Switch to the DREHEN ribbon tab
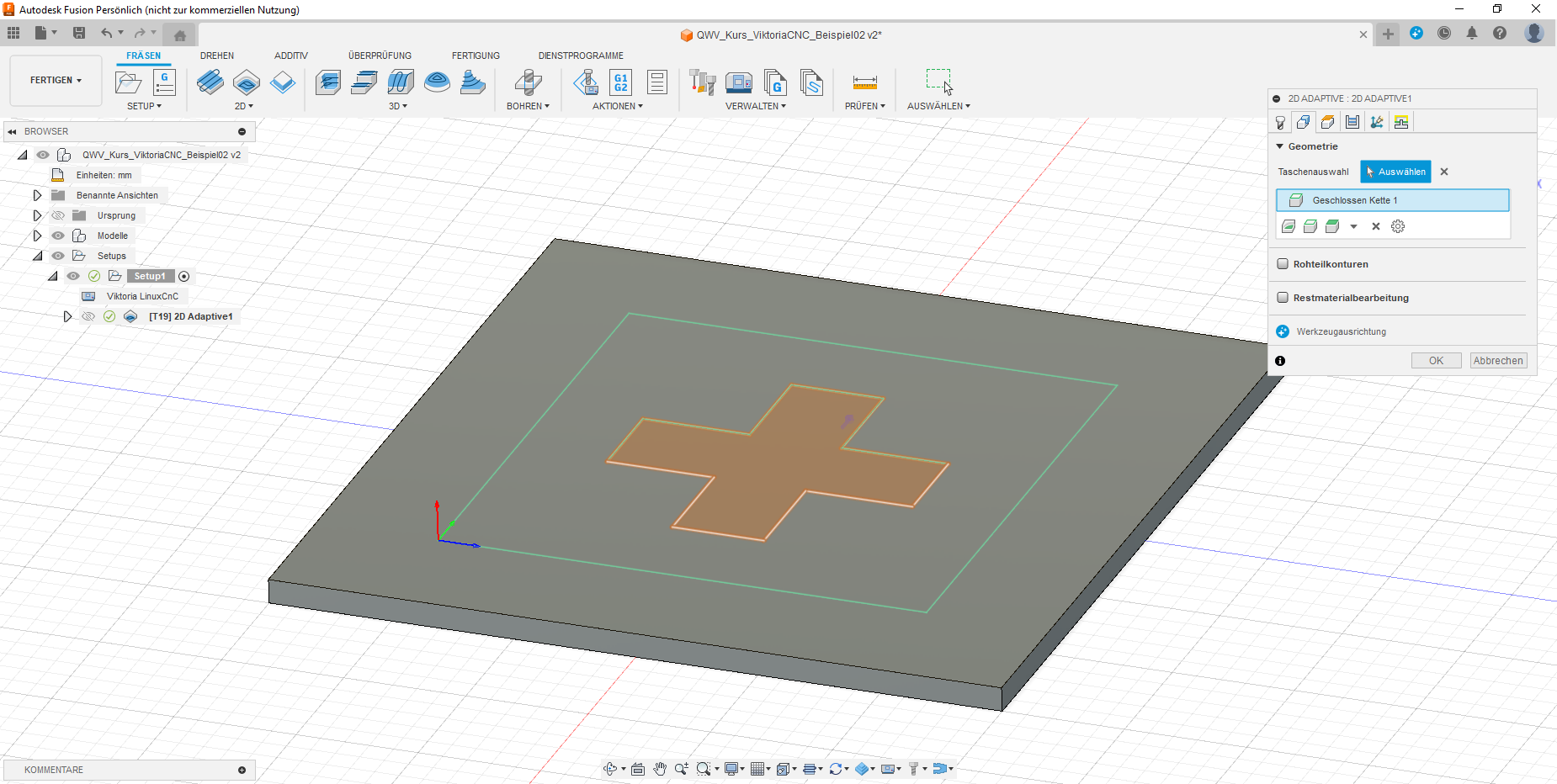The image size is (1557, 784). tap(217, 56)
